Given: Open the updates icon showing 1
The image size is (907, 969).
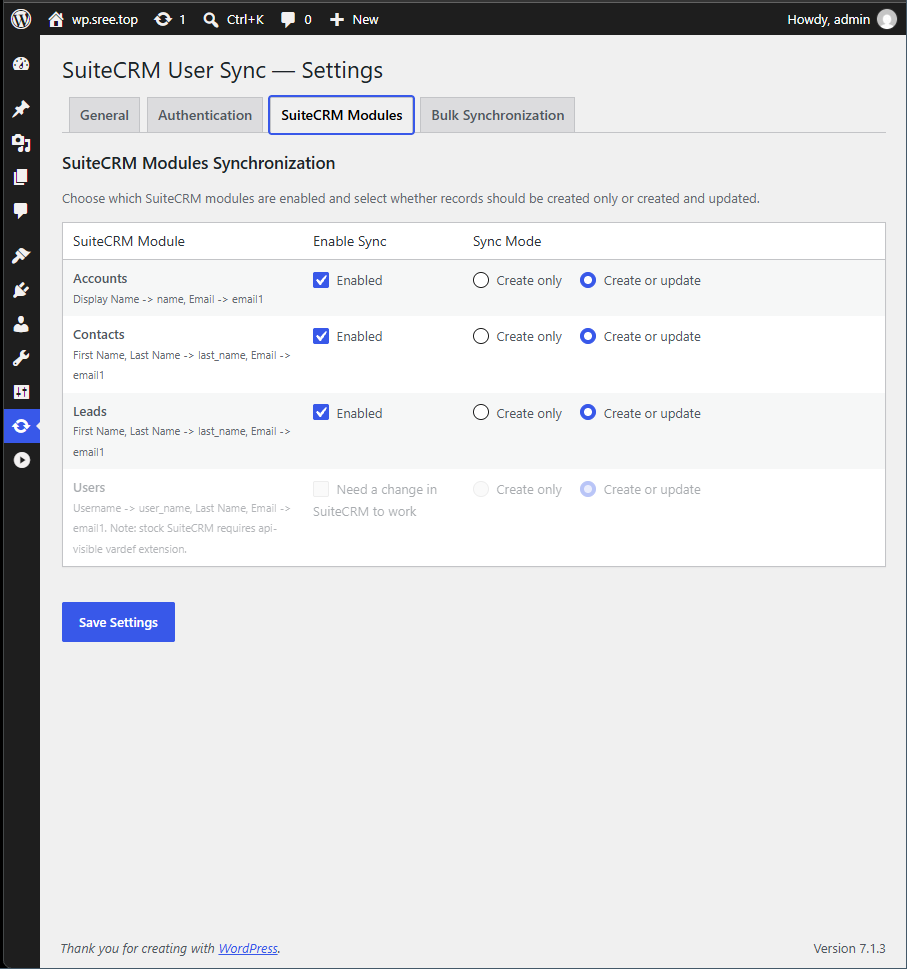Looking at the screenshot, I should tap(163, 20).
